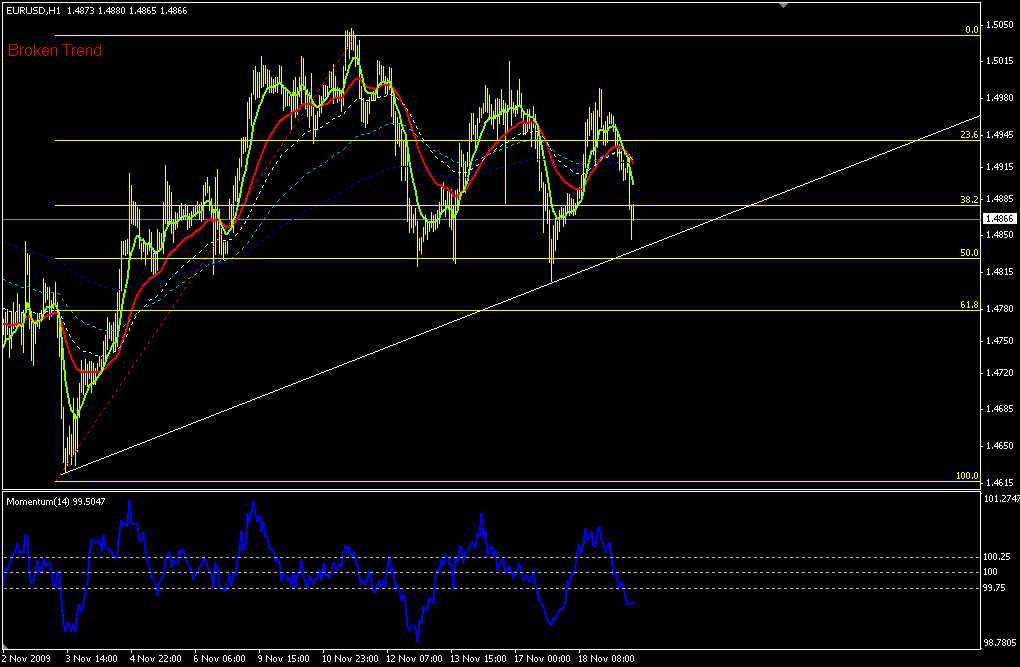This screenshot has width=1020, height=667.
Task: Click the 18 Nov 08:00 time label
Action: pos(606,659)
